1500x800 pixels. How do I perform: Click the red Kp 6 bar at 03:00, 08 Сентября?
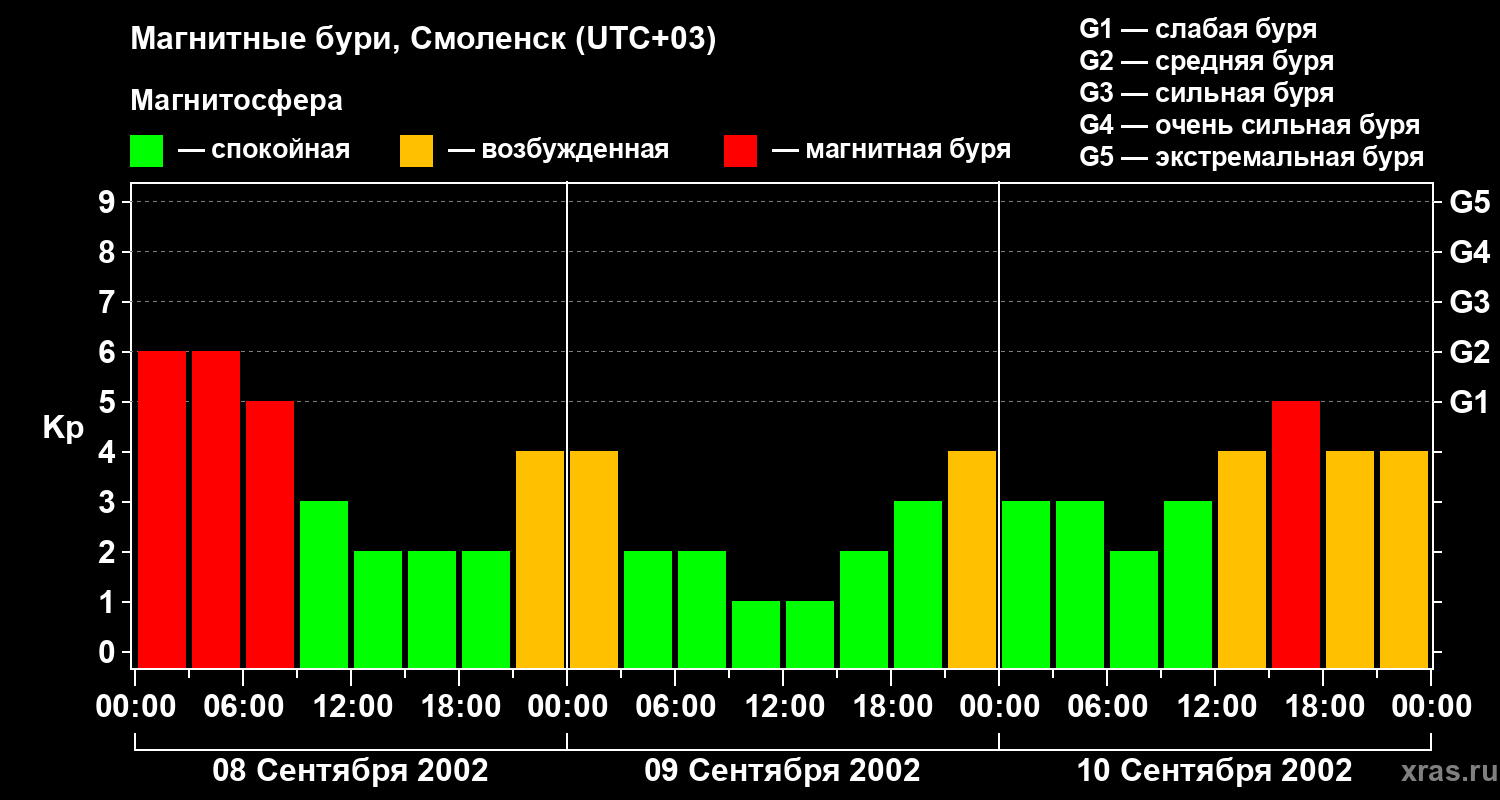[x=216, y=509]
